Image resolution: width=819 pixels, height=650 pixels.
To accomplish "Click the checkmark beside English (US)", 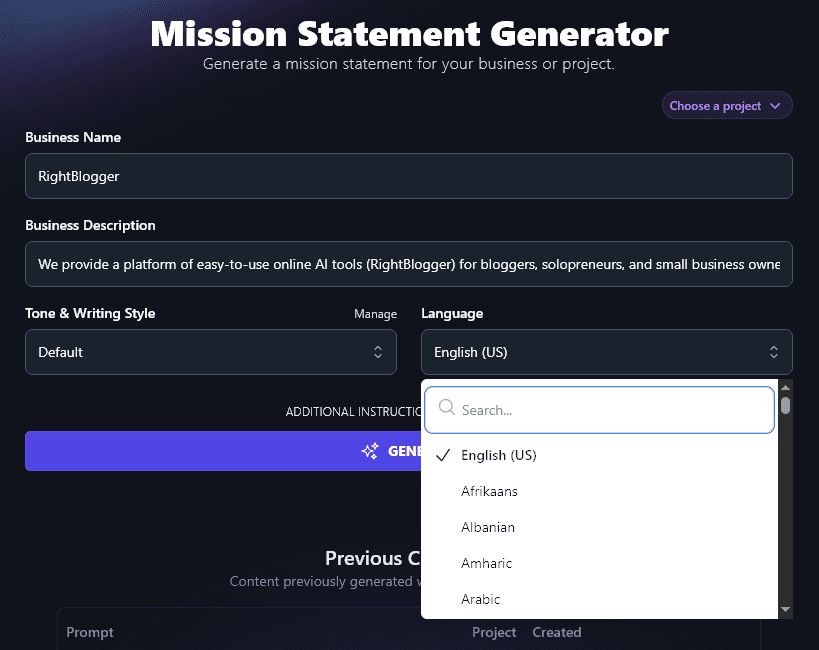I will [442, 455].
